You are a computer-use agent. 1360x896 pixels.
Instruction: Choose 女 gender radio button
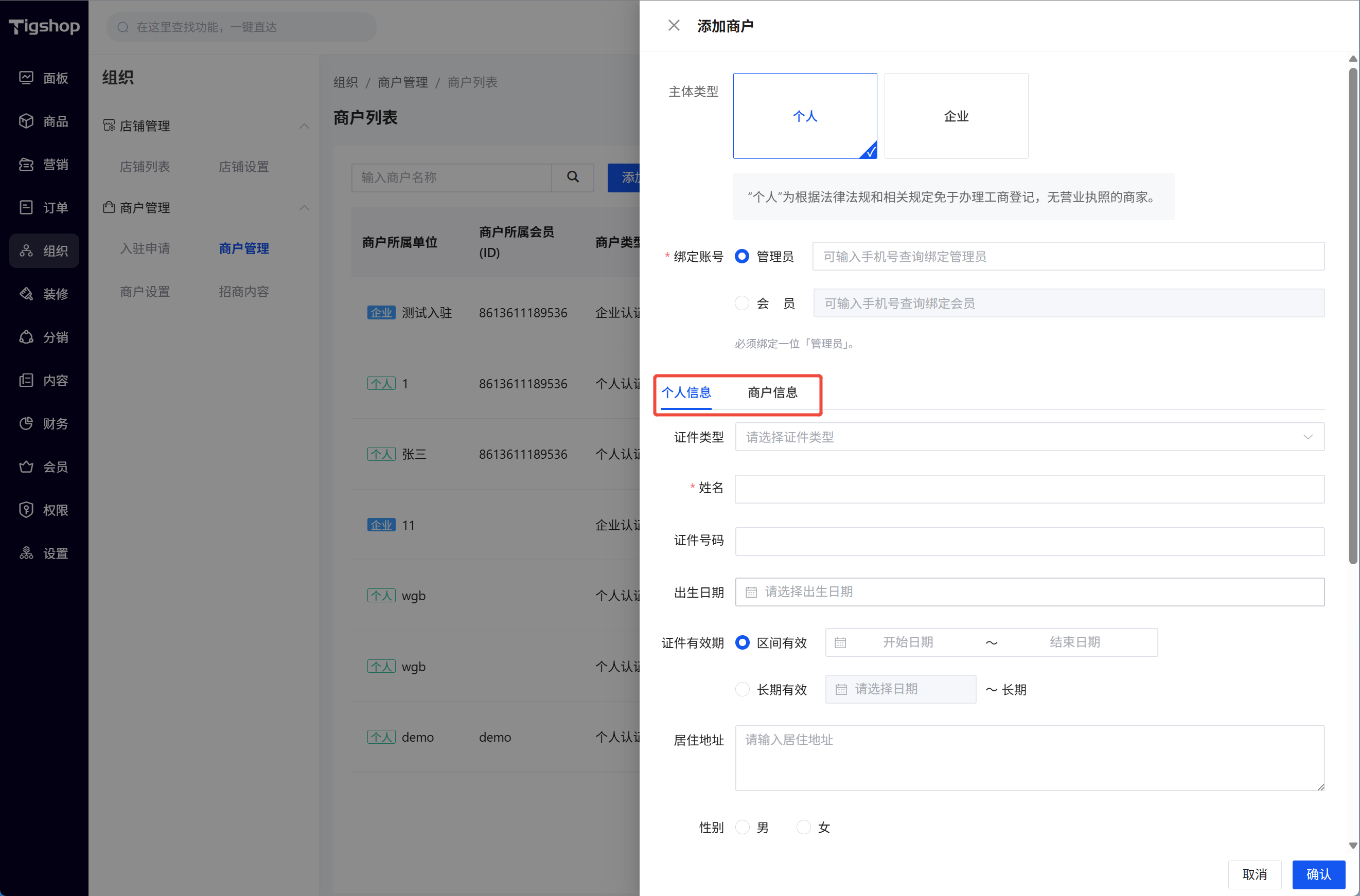coord(803,827)
